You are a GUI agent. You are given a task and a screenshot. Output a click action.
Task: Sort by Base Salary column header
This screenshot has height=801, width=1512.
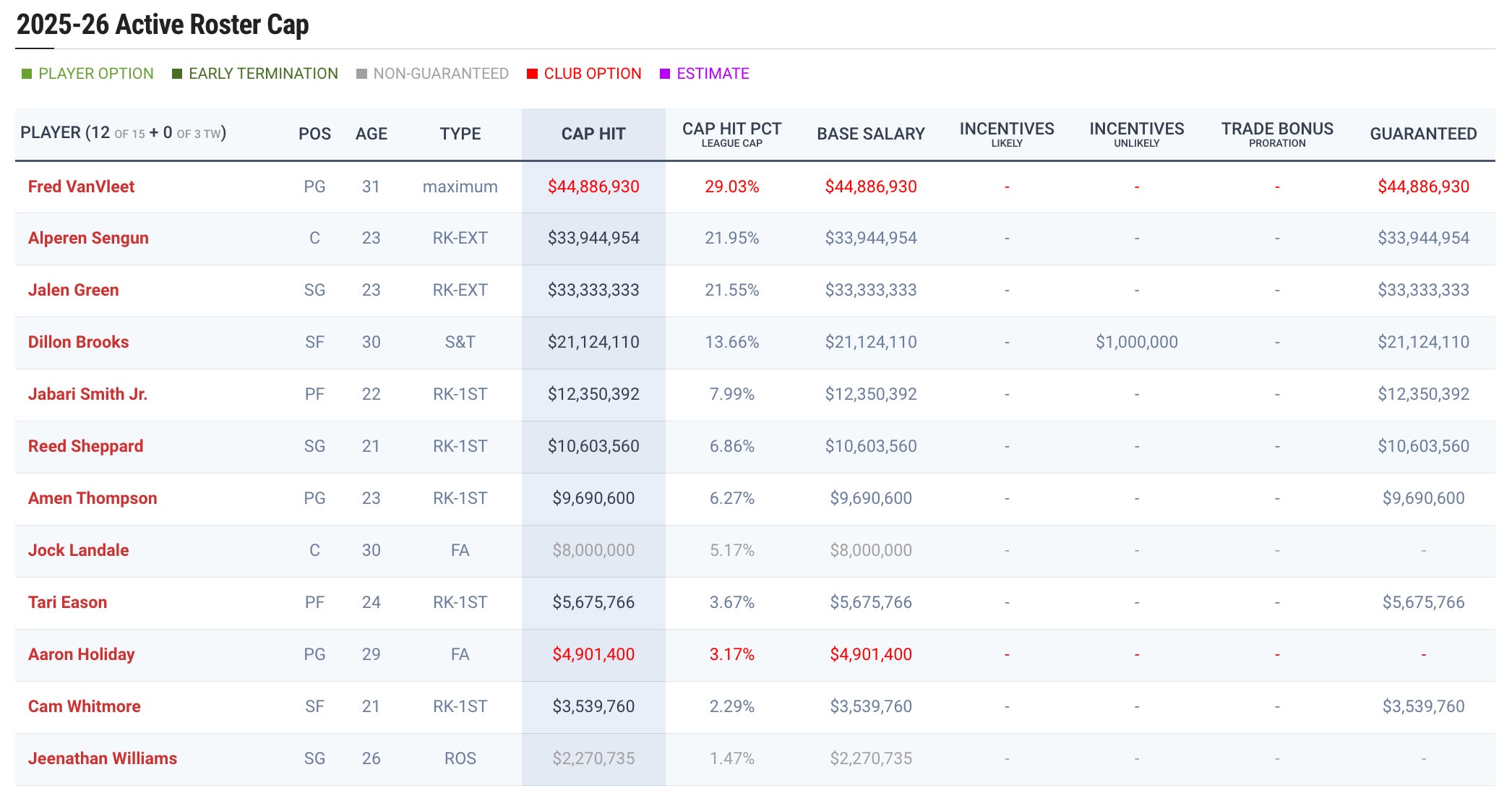870,134
